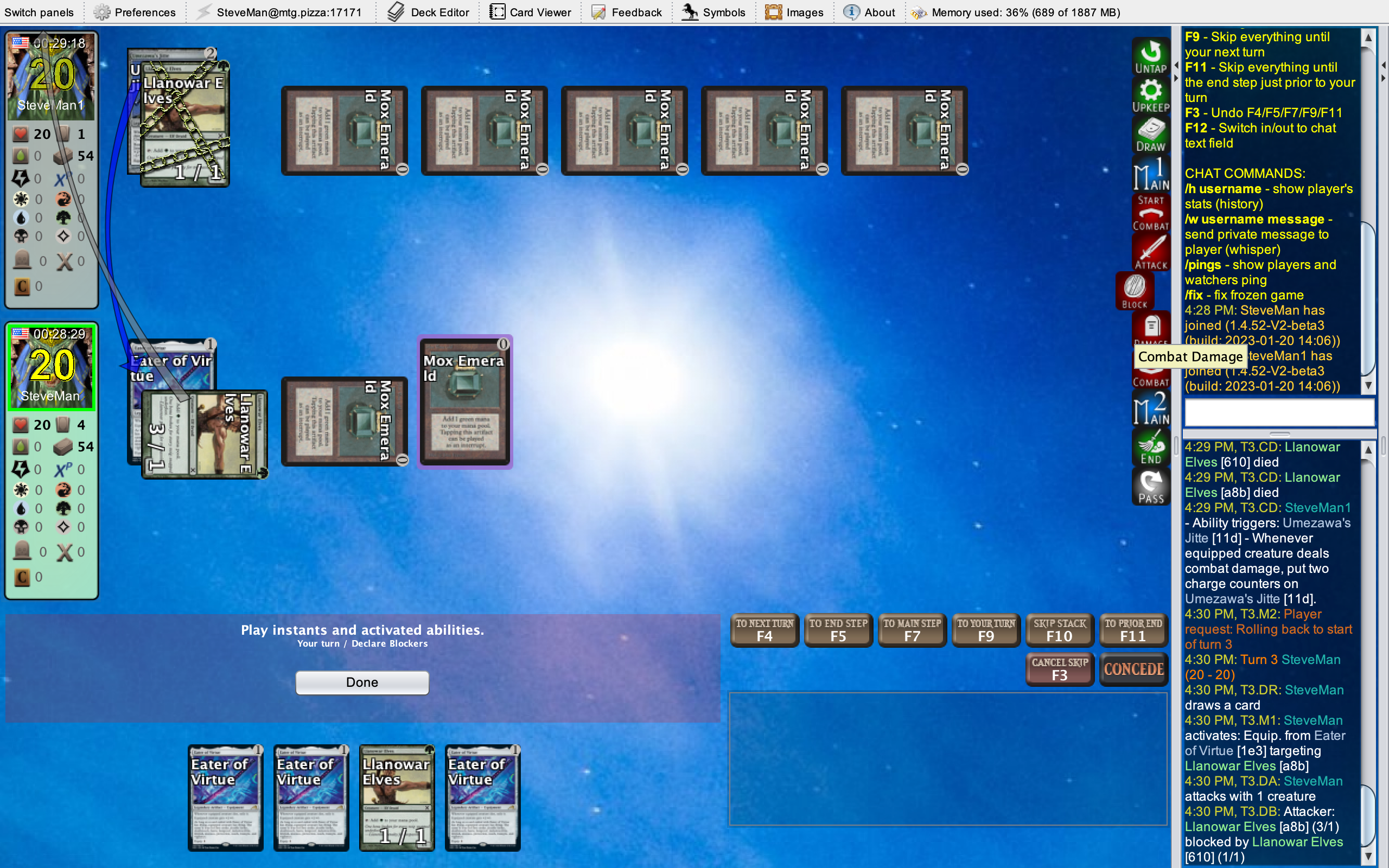This screenshot has height=868, width=1389.
Task: Open the Preferences menu item
Action: coord(135,12)
